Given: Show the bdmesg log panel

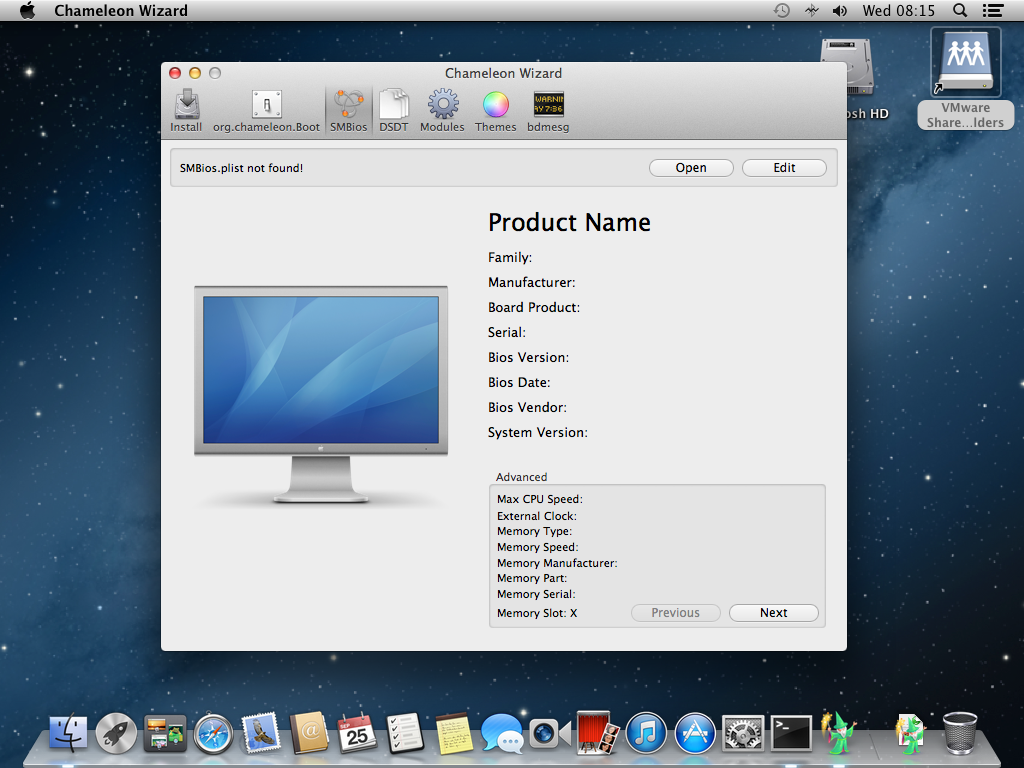Looking at the screenshot, I should [x=548, y=110].
